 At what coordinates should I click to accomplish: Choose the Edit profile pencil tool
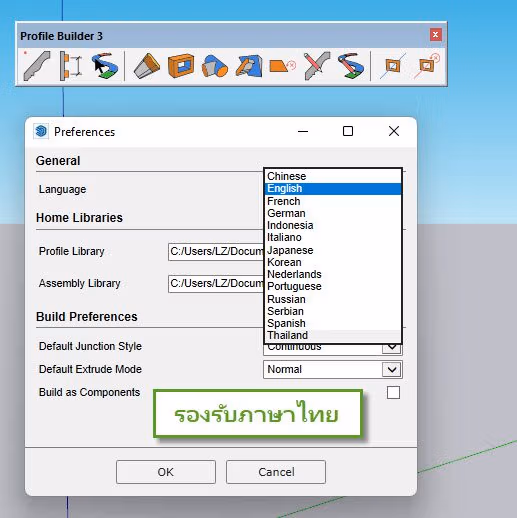317,66
